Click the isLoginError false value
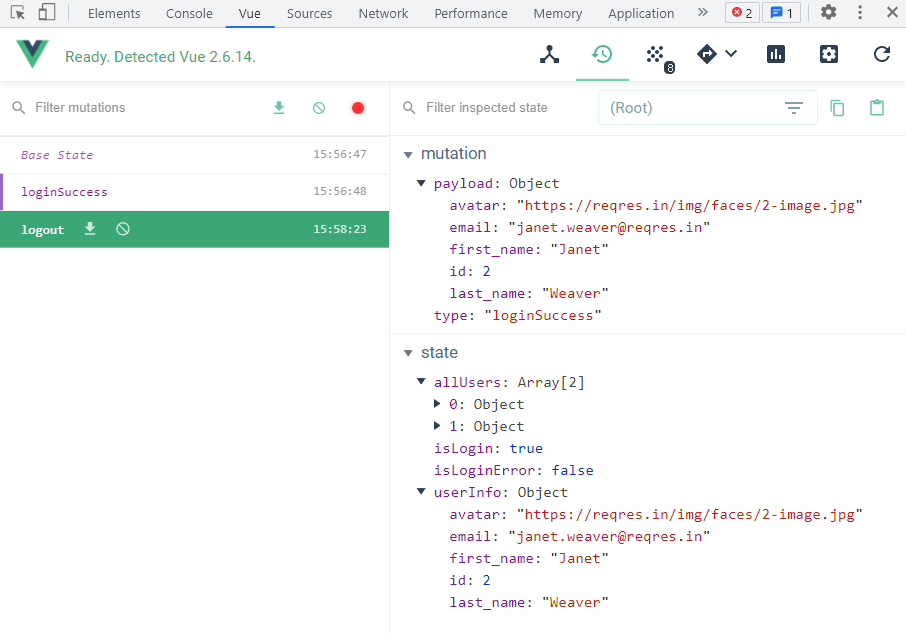The image size is (906, 633). pyautogui.click(x=573, y=470)
